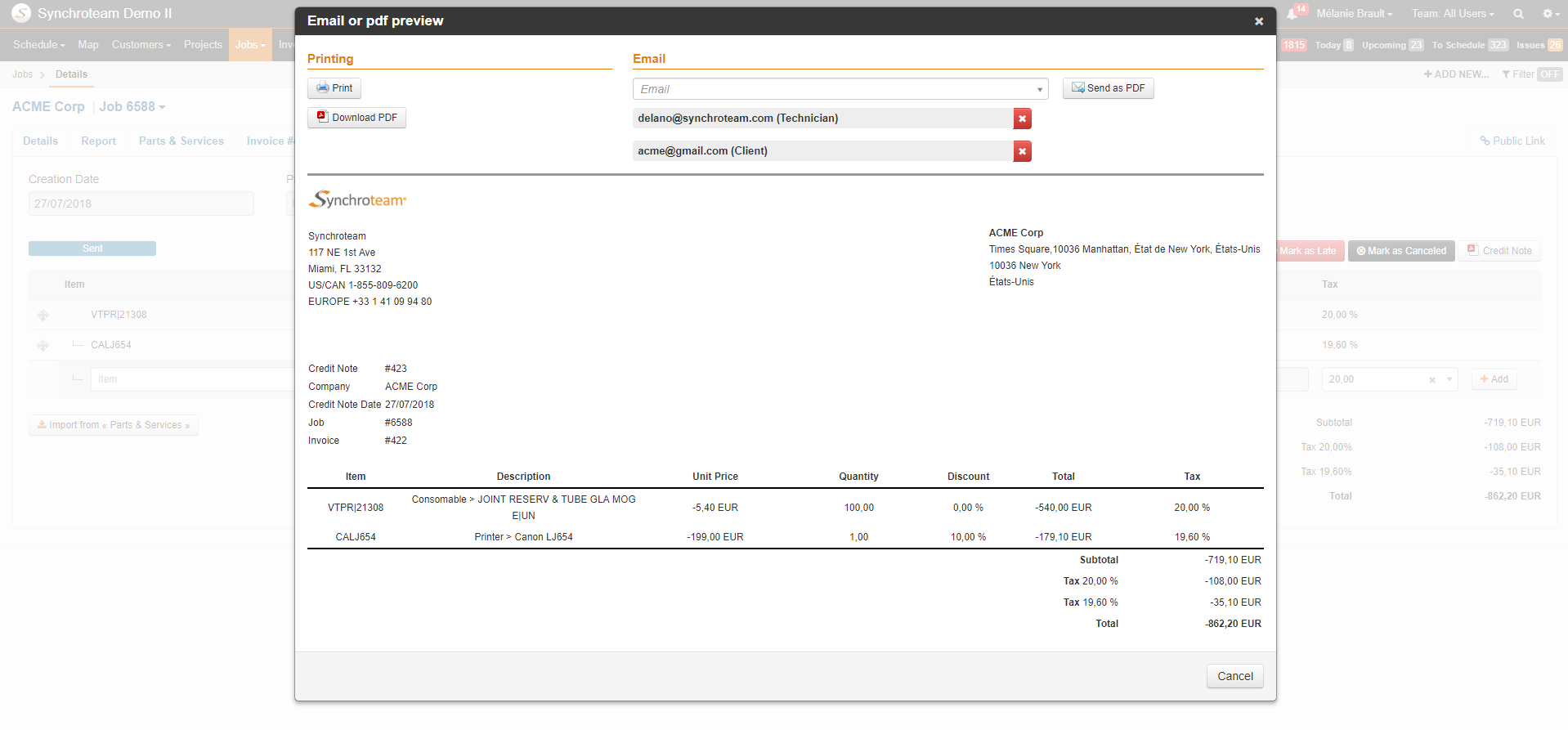Screen dimensions: 1568x730
Task: Click the ACME Corp customer link
Action: [x=48, y=107]
